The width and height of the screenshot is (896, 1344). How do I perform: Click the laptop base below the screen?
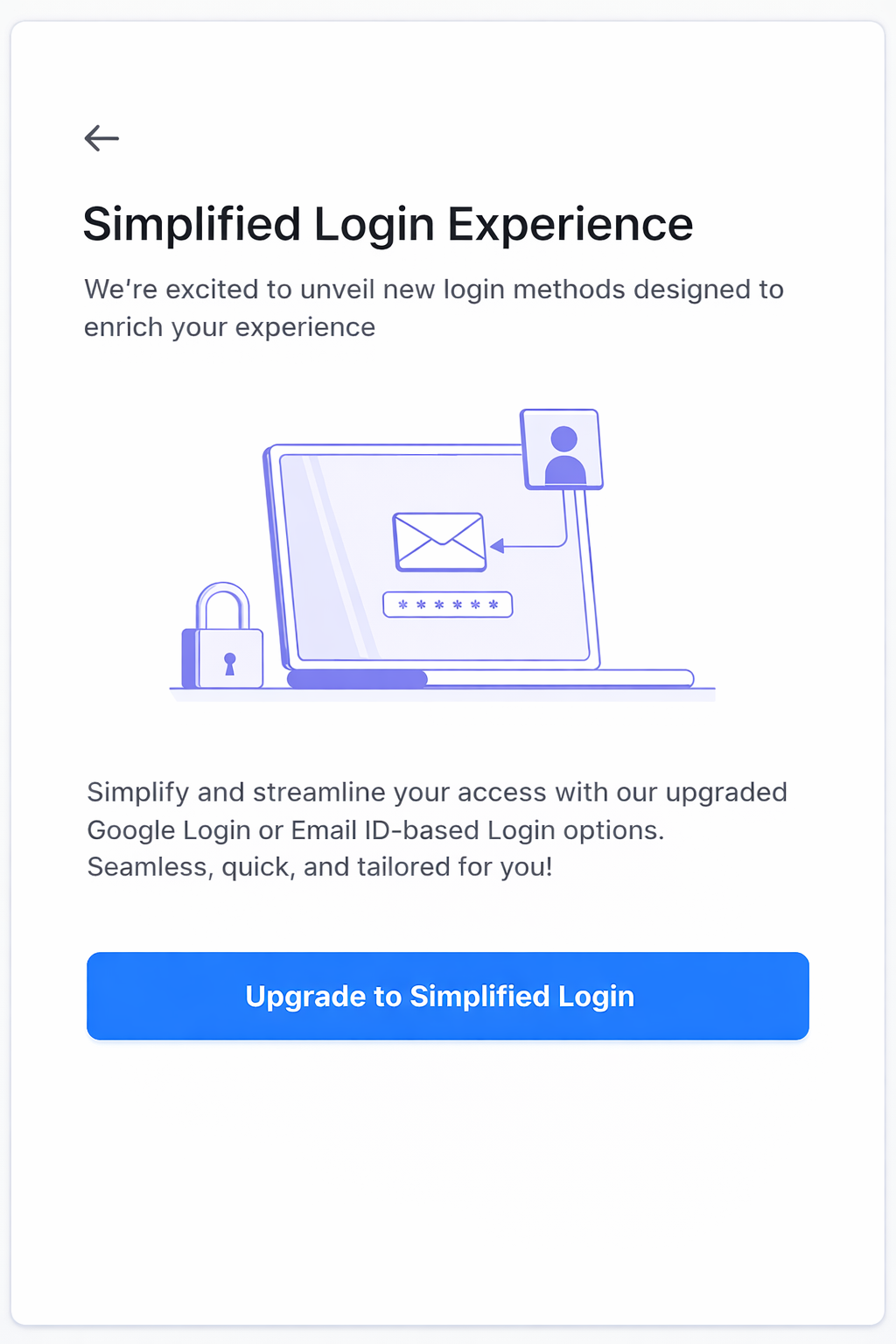point(490,678)
